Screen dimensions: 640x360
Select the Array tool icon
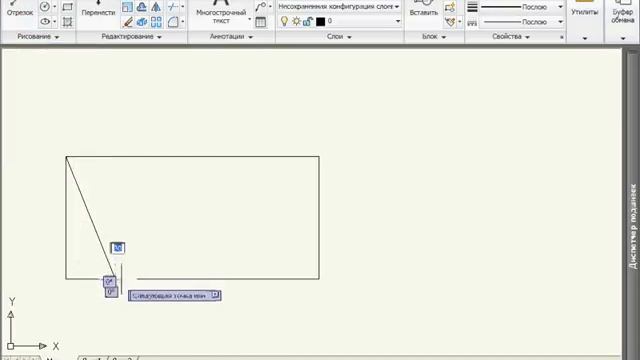coord(156,22)
